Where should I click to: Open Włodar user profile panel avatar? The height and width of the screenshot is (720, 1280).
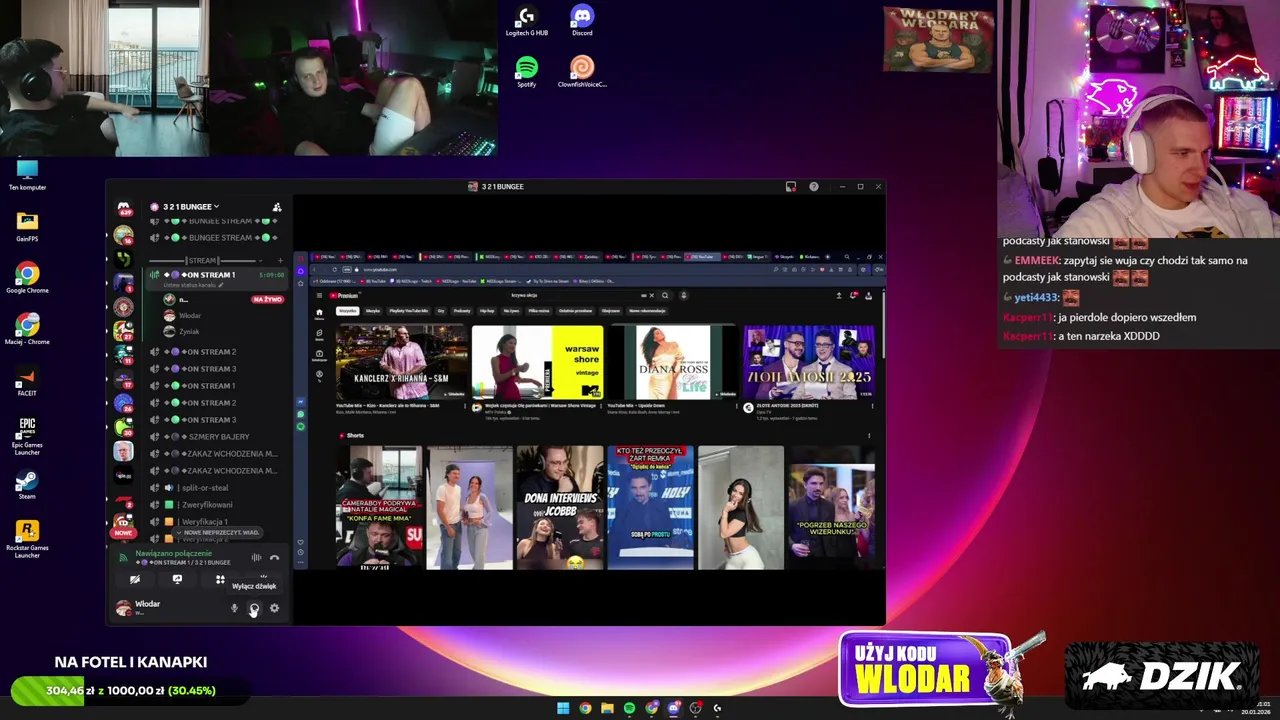click(x=123, y=608)
